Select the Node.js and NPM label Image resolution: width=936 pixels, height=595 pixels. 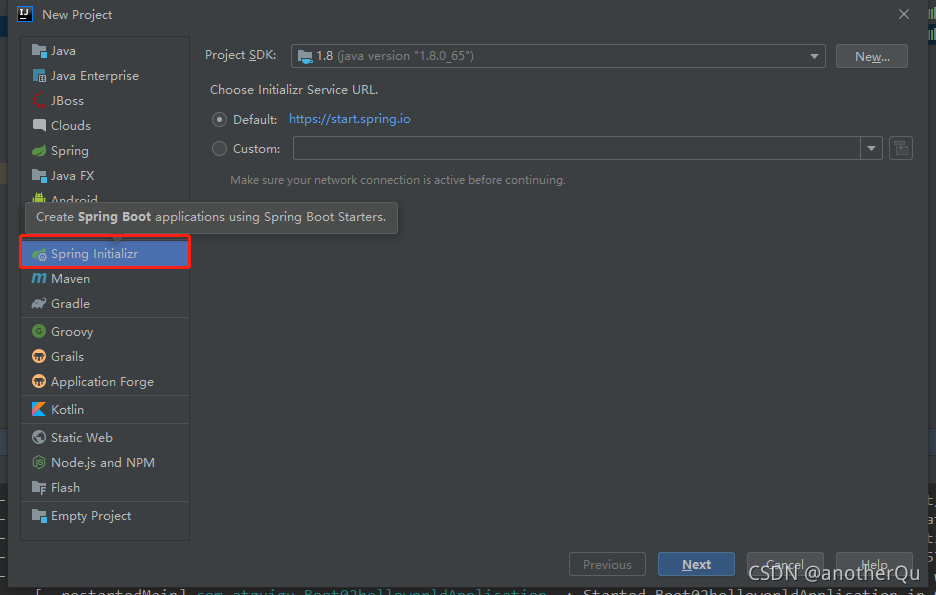click(103, 463)
